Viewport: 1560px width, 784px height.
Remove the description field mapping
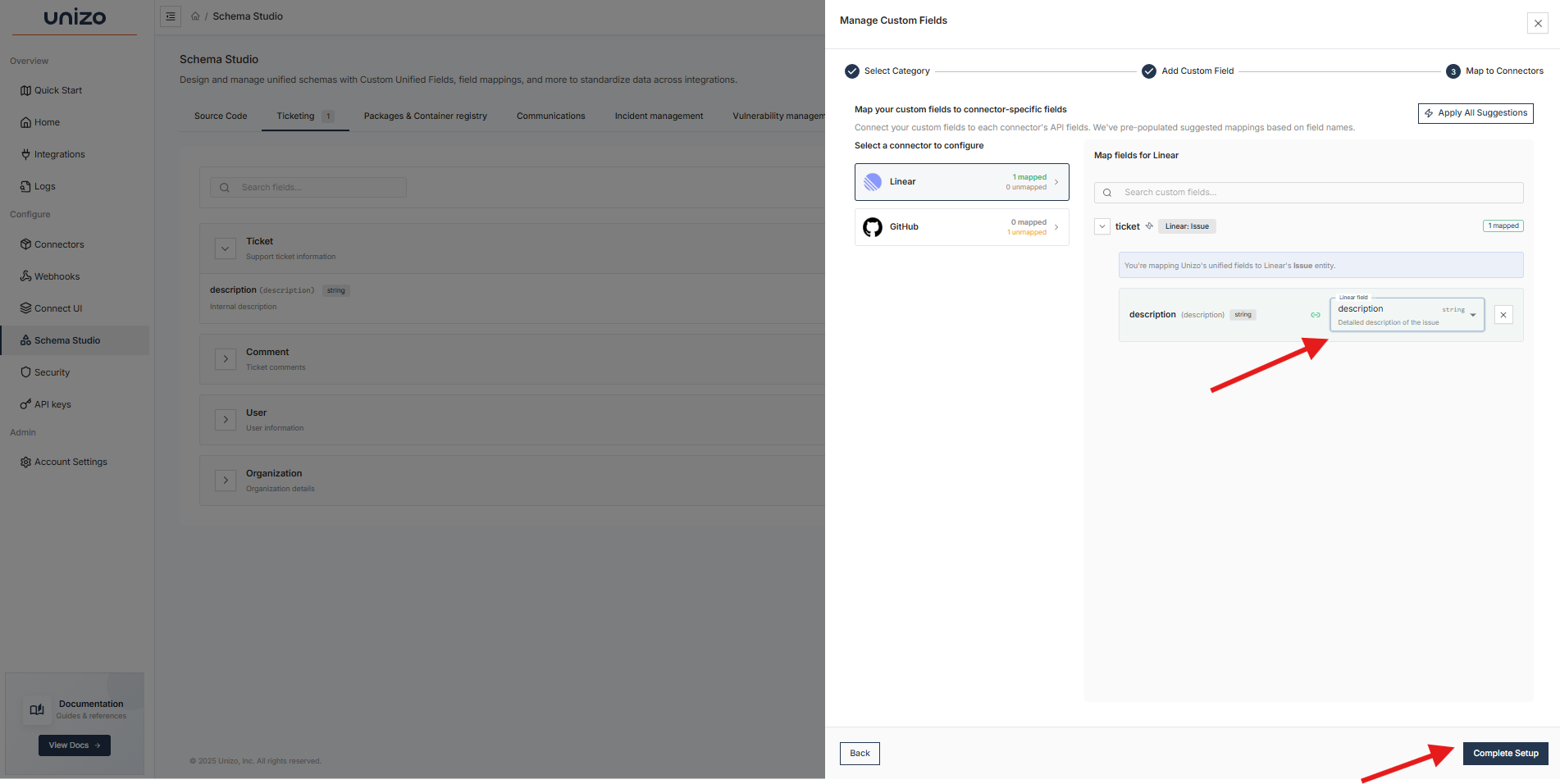(x=1503, y=315)
